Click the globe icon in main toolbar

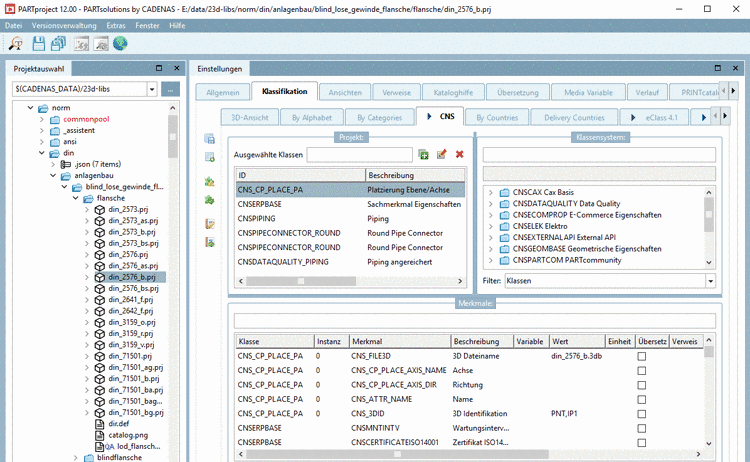(120, 43)
